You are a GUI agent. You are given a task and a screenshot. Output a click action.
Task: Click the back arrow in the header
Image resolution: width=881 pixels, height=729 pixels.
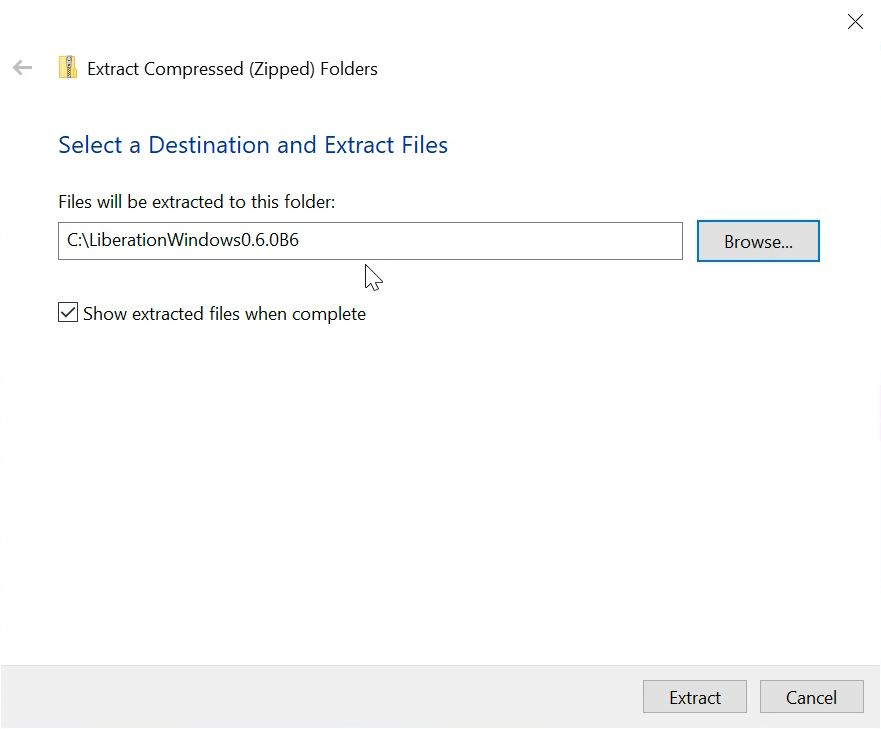22,68
